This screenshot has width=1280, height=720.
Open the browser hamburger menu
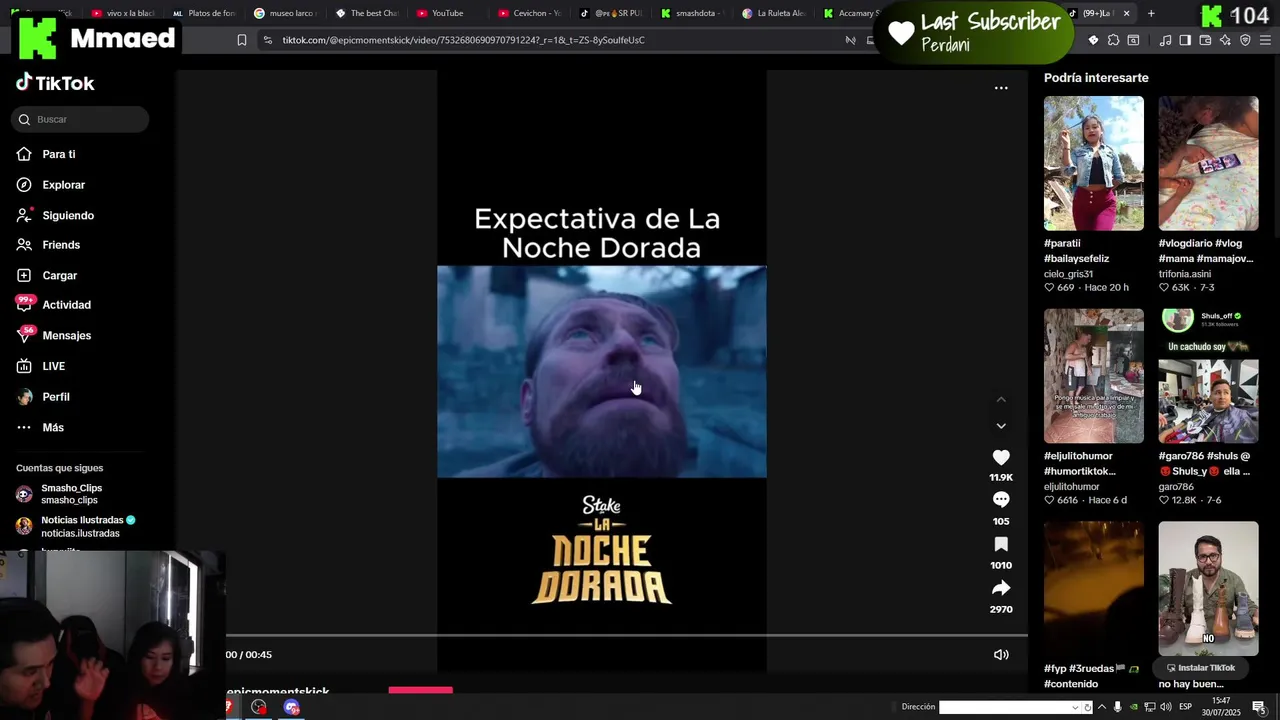(1265, 40)
